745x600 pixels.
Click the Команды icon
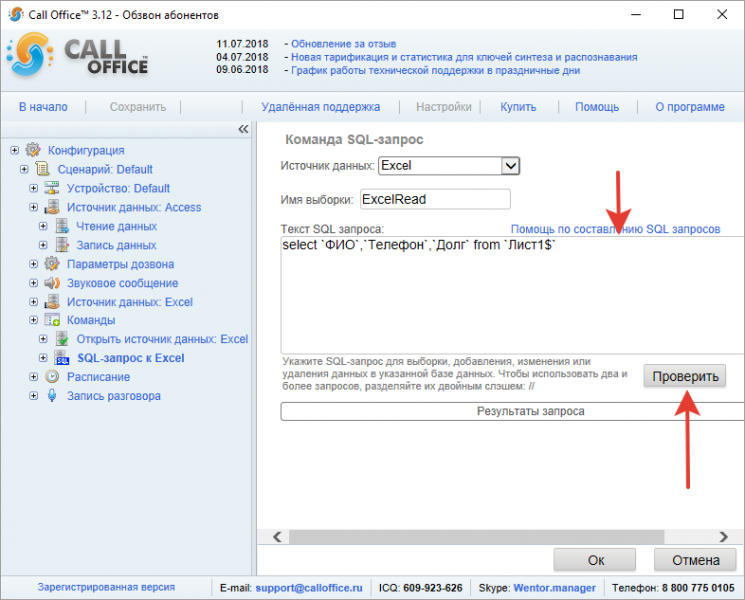tap(52, 320)
